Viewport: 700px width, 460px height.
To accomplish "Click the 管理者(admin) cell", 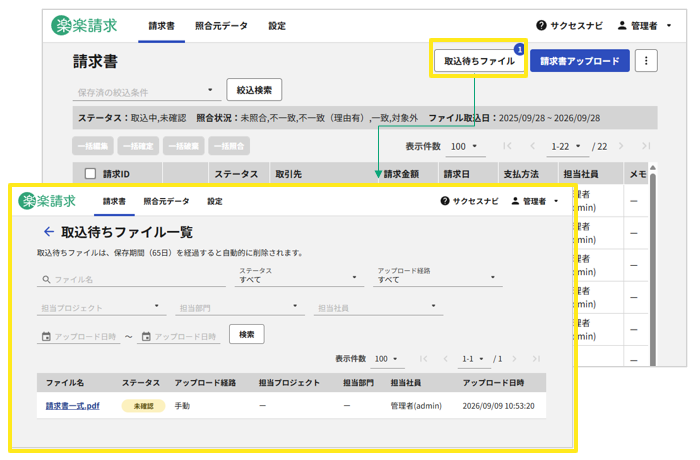I will coord(416,406).
